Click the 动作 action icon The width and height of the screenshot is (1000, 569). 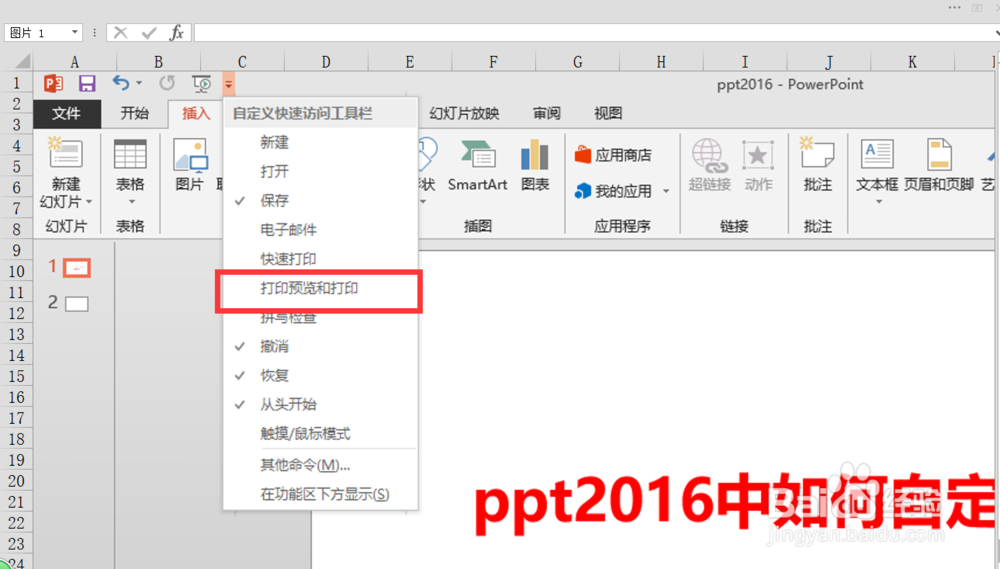758,156
